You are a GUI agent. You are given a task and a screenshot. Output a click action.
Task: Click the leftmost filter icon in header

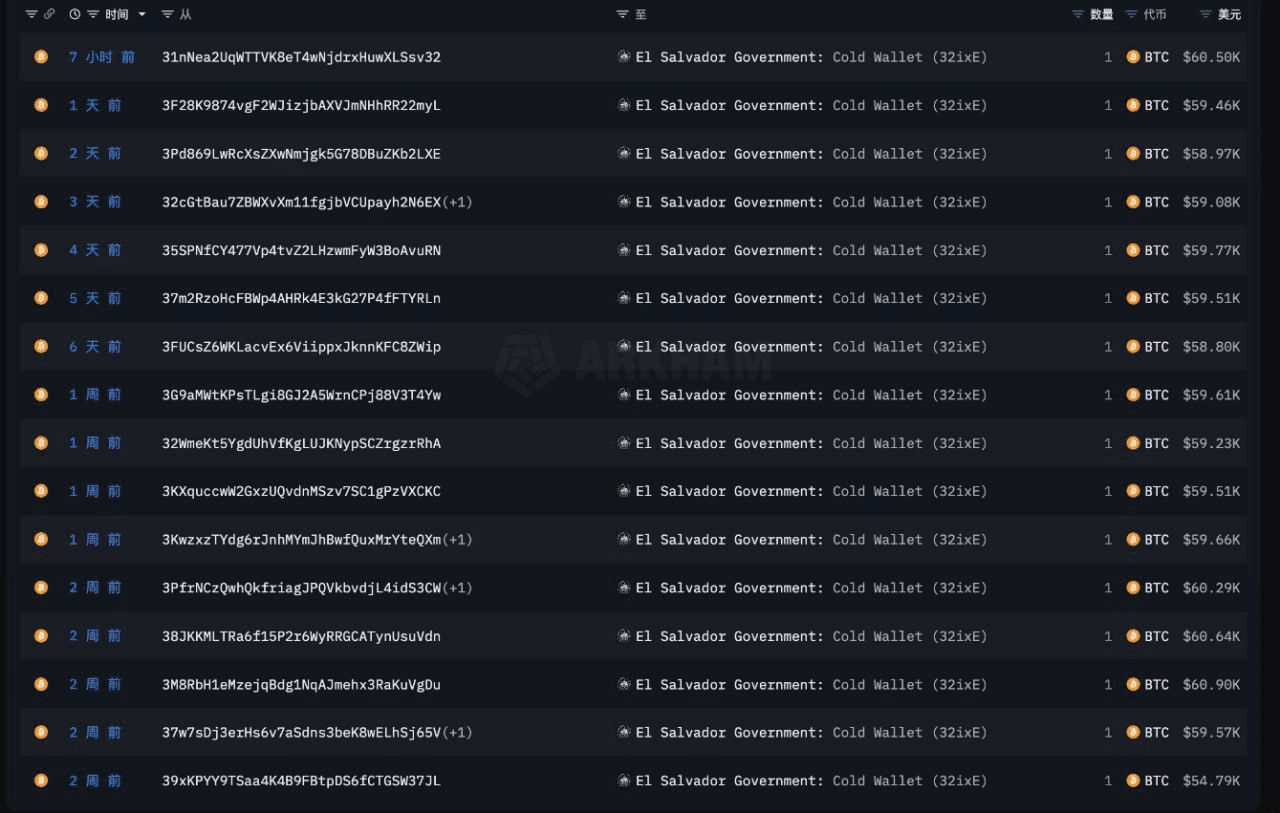point(31,14)
